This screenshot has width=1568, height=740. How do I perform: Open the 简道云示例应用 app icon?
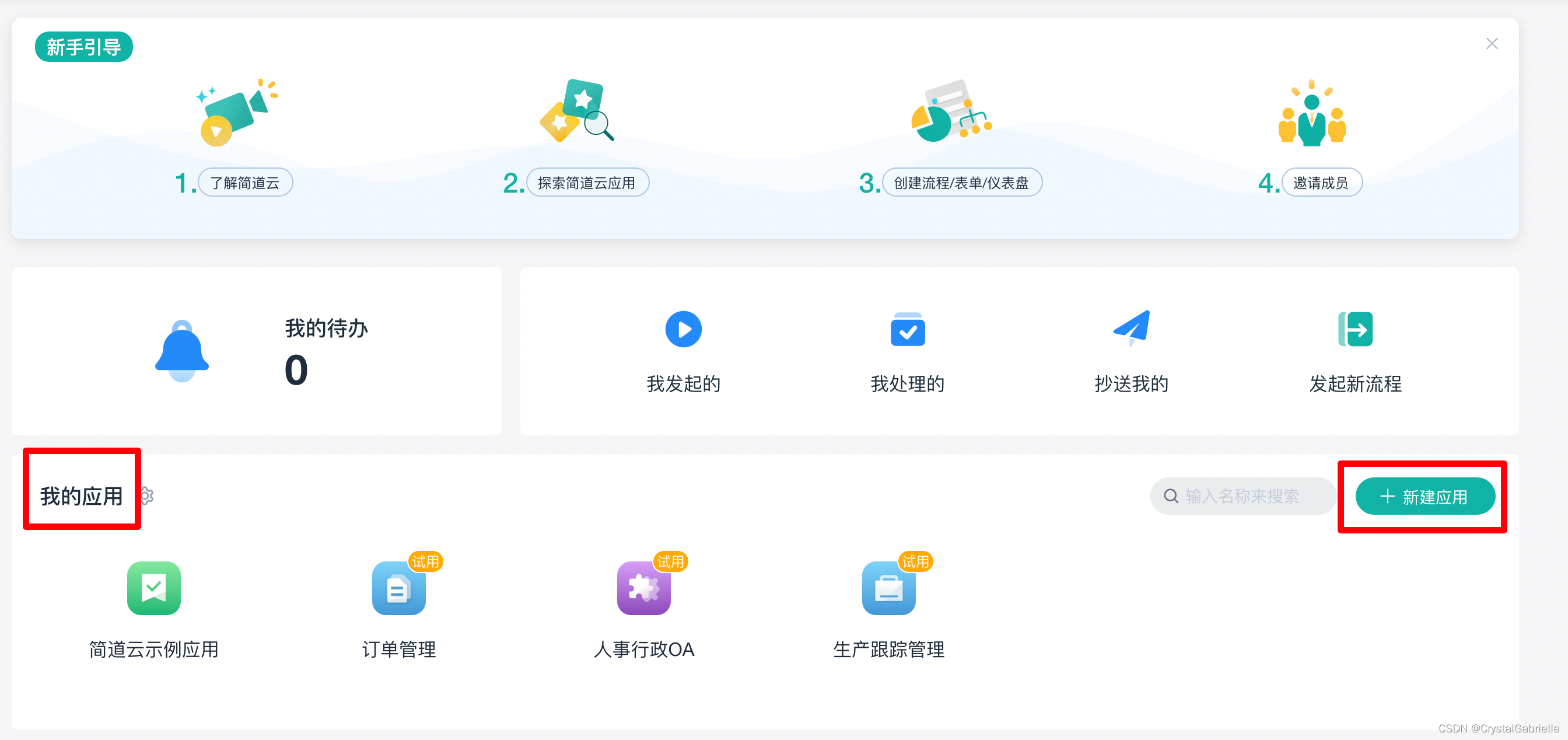pyautogui.click(x=153, y=588)
